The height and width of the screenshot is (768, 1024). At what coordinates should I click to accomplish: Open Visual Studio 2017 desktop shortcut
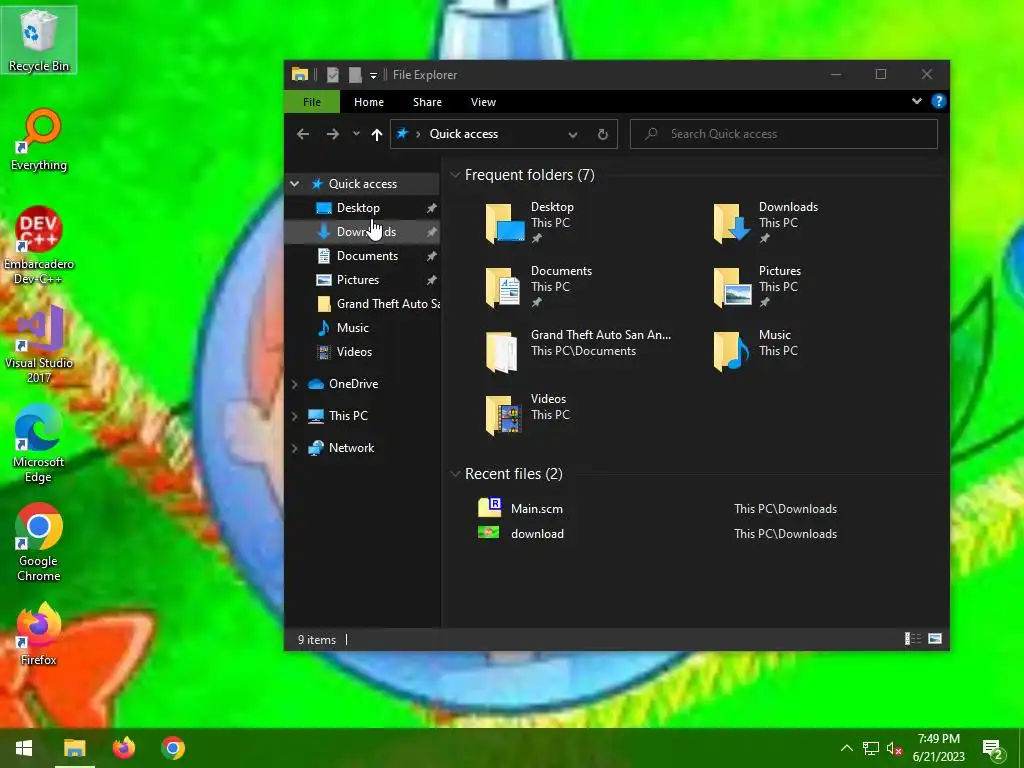39,345
